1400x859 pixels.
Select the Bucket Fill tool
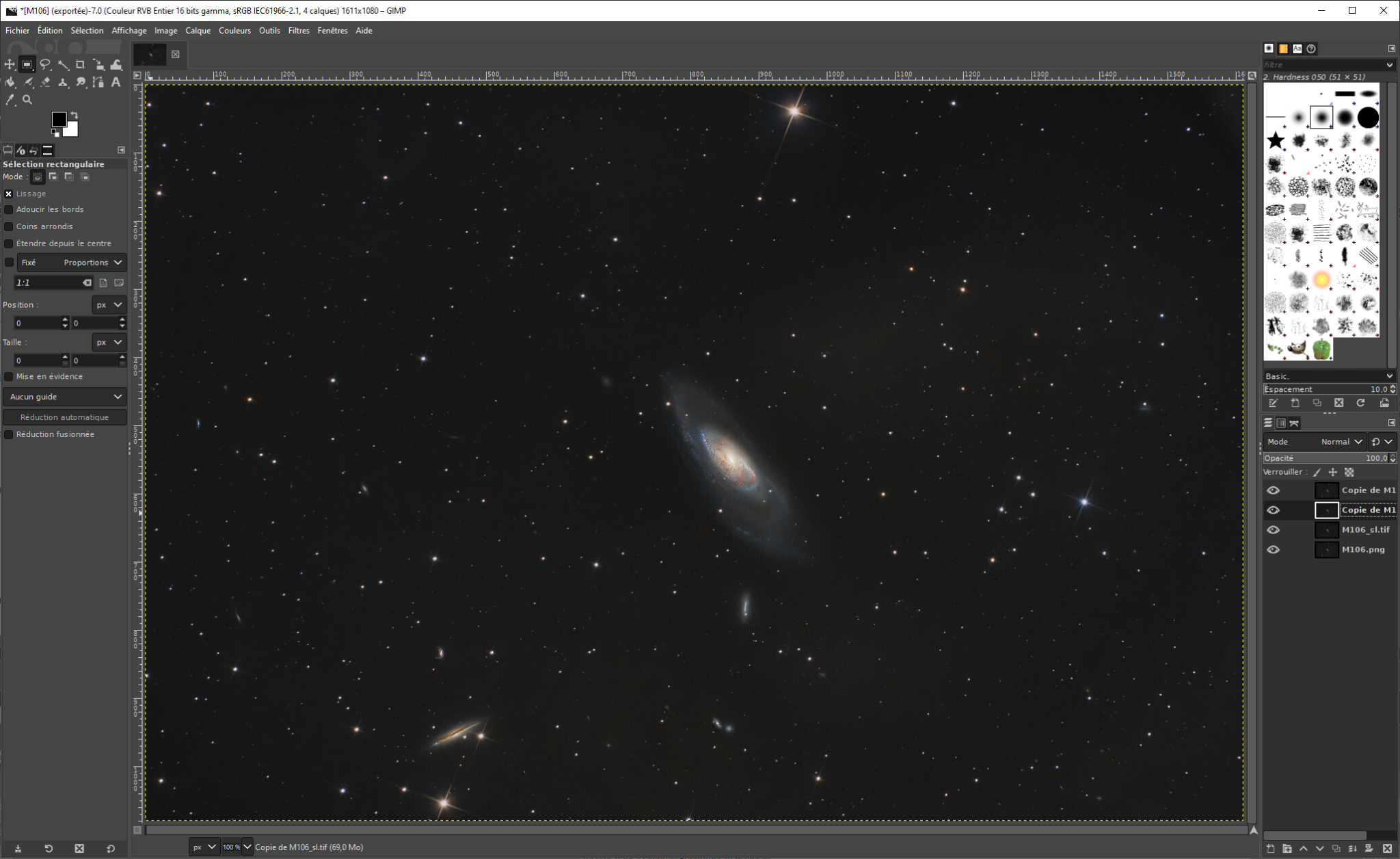pos(10,82)
